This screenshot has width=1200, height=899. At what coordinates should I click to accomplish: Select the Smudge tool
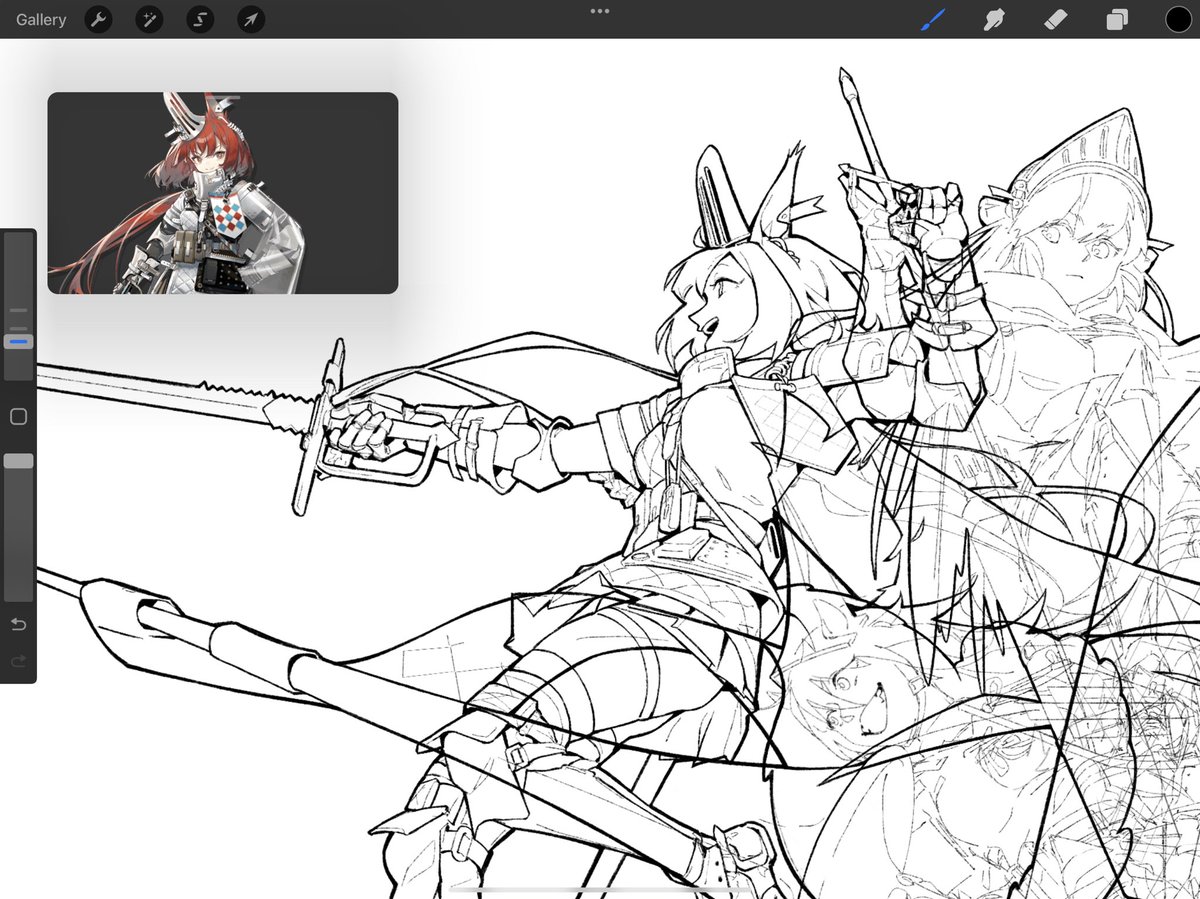(994, 19)
